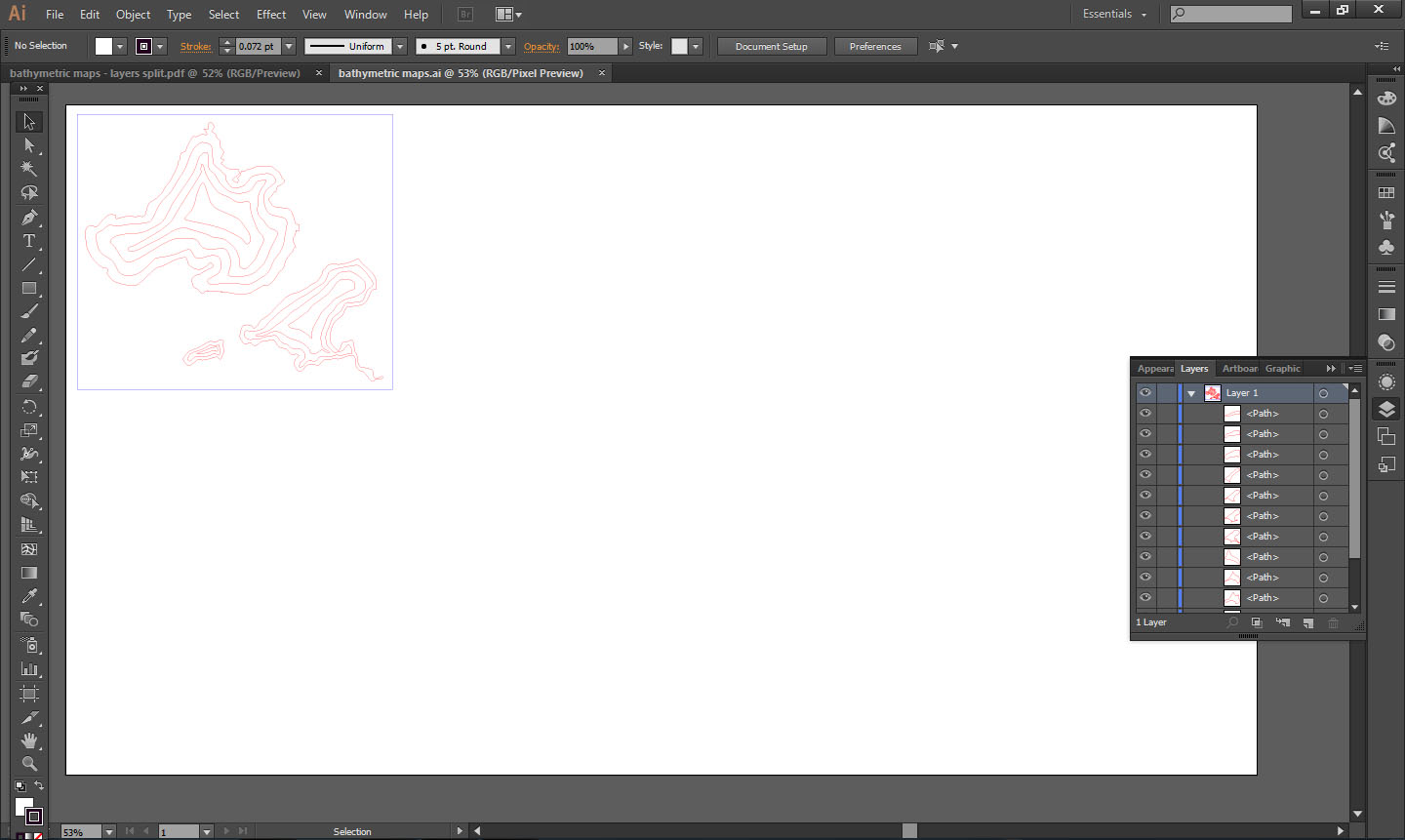Image resolution: width=1405 pixels, height=840 pixels.
Task: Toggle visibility eye of Layer 1
Action: 1145,393
